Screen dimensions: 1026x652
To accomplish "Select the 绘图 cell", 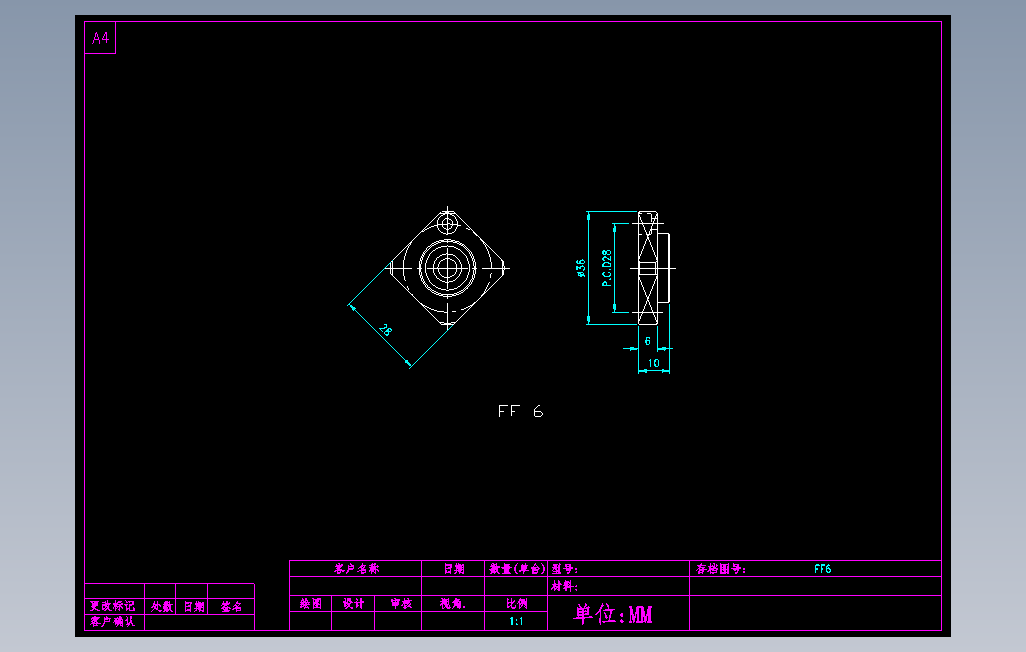I will coord(311,604).
